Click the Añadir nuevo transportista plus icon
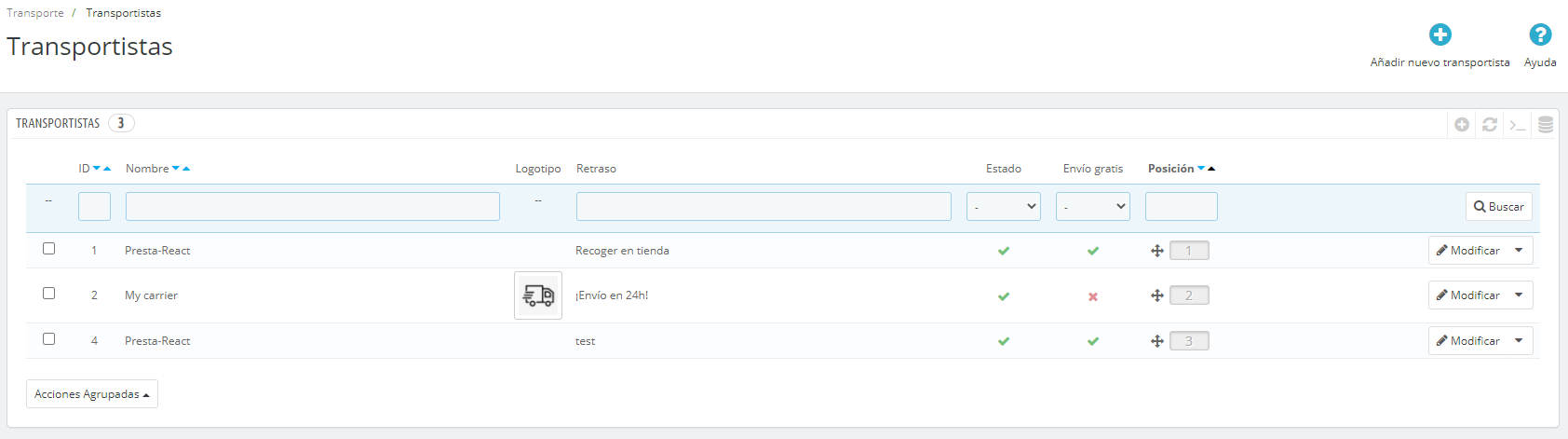This screenshot has width=1568, height=439. pyautogui.click(x=1440, y=34)
